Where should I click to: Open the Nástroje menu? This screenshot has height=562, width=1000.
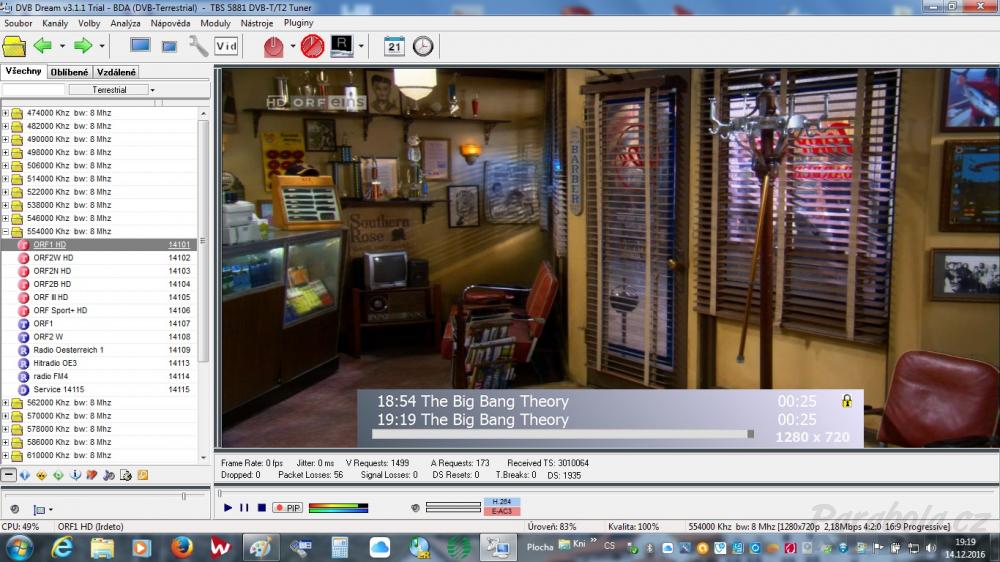tap(257, 23)
